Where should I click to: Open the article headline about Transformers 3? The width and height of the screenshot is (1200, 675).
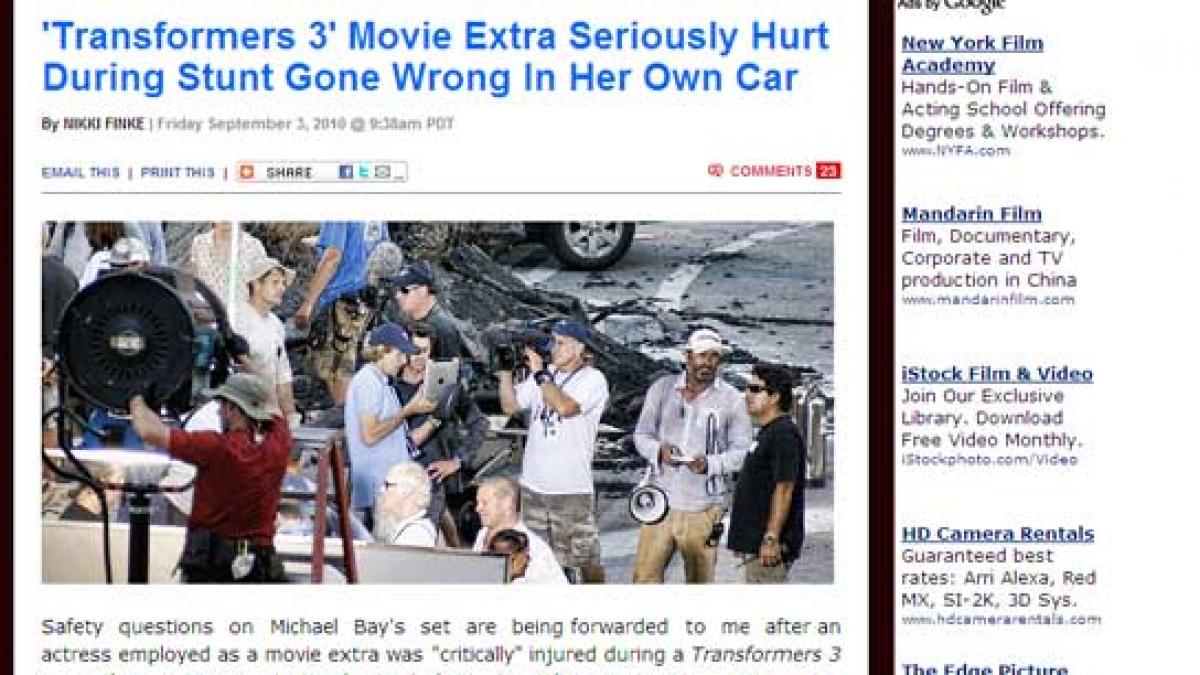click(436, 56)
